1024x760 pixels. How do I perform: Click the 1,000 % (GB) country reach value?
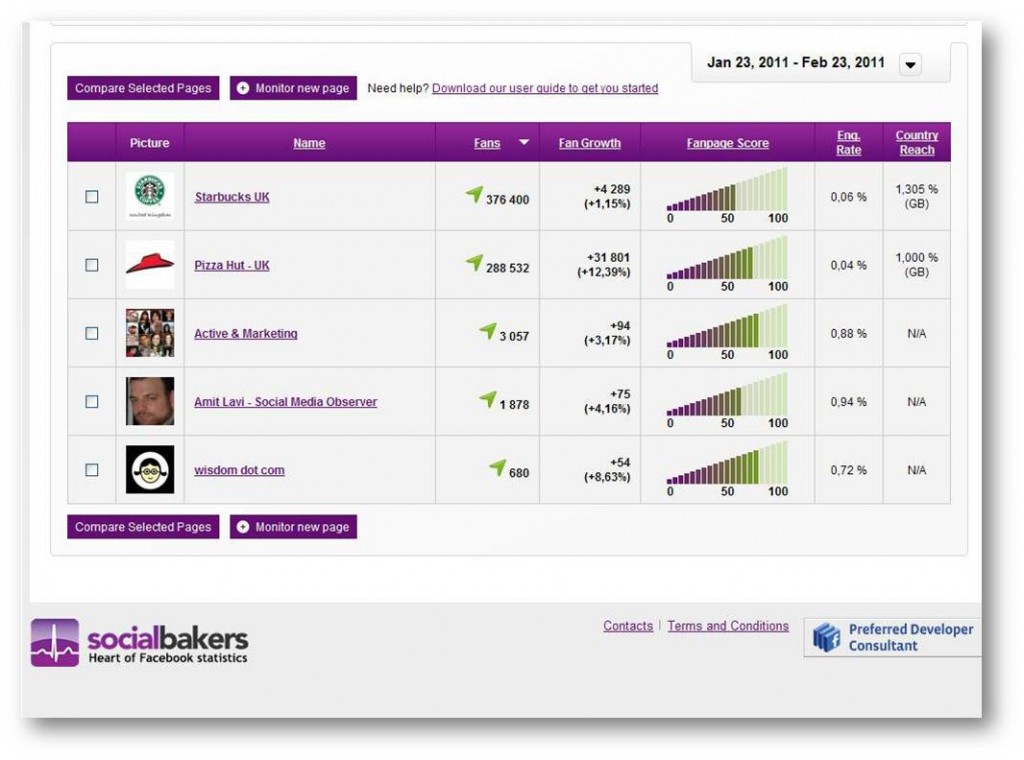coord(916,264)
